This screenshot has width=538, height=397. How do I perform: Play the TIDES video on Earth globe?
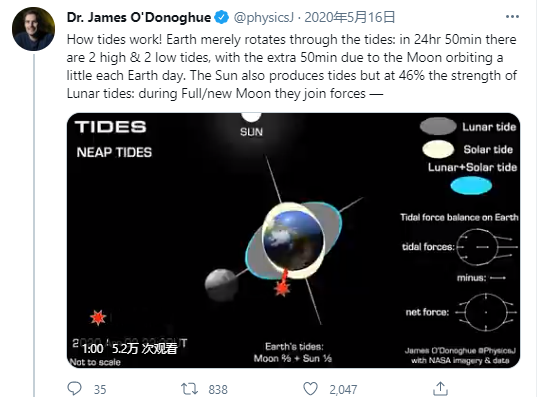(293, 240)
